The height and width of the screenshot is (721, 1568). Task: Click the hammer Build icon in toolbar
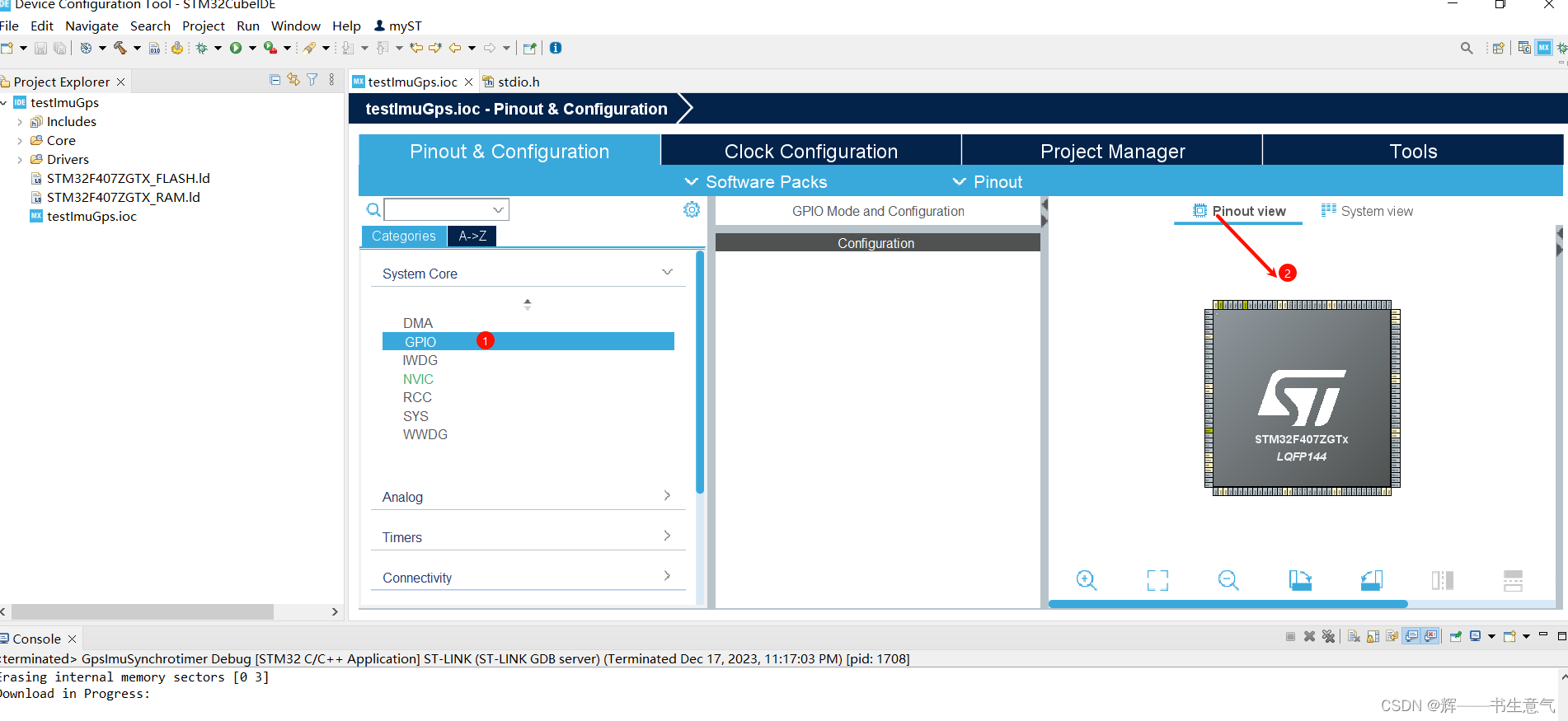coord(120,48)
